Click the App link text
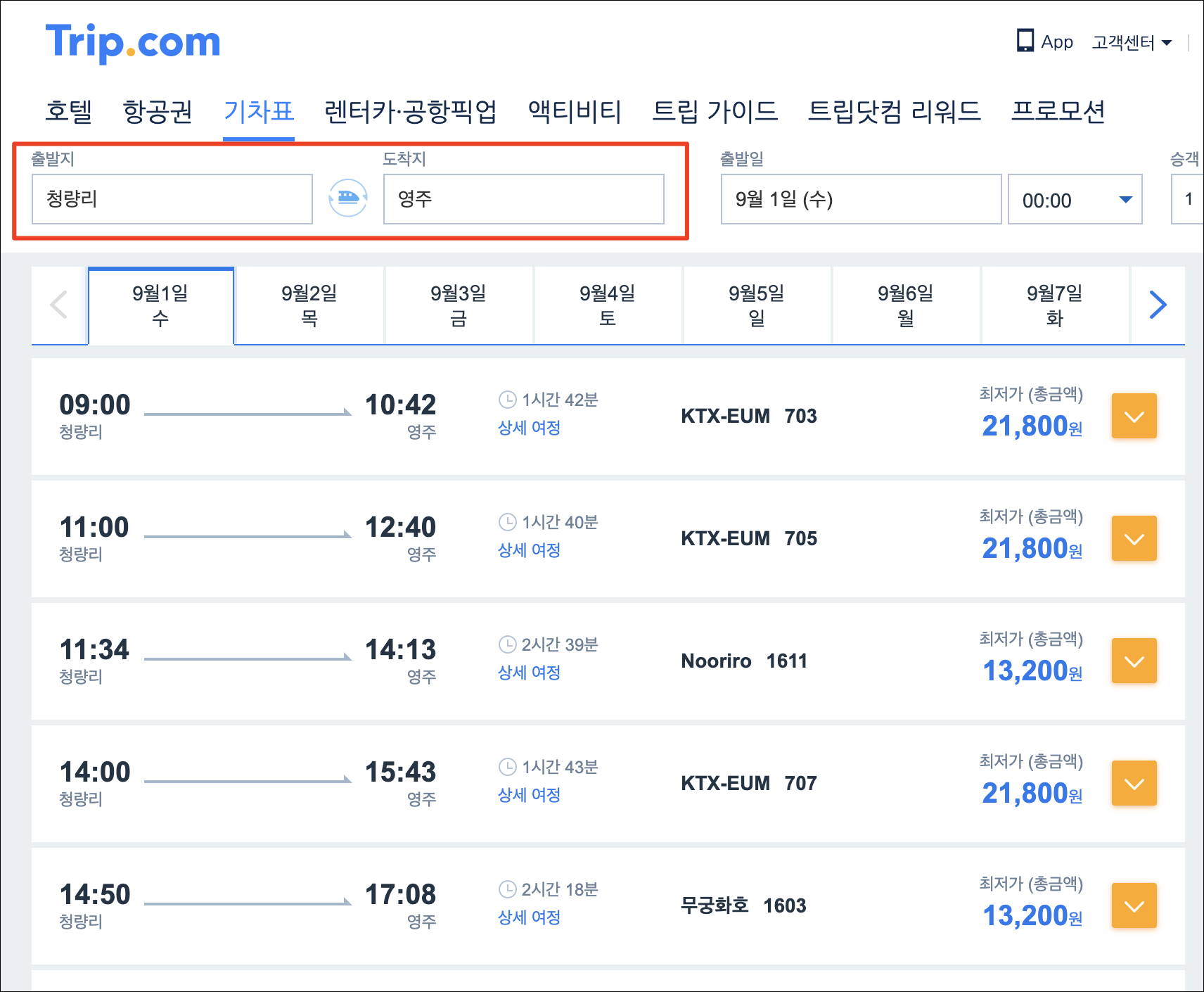Image resolution: width=1204 pixels, height=992 pixels. tap(1057, 42)
